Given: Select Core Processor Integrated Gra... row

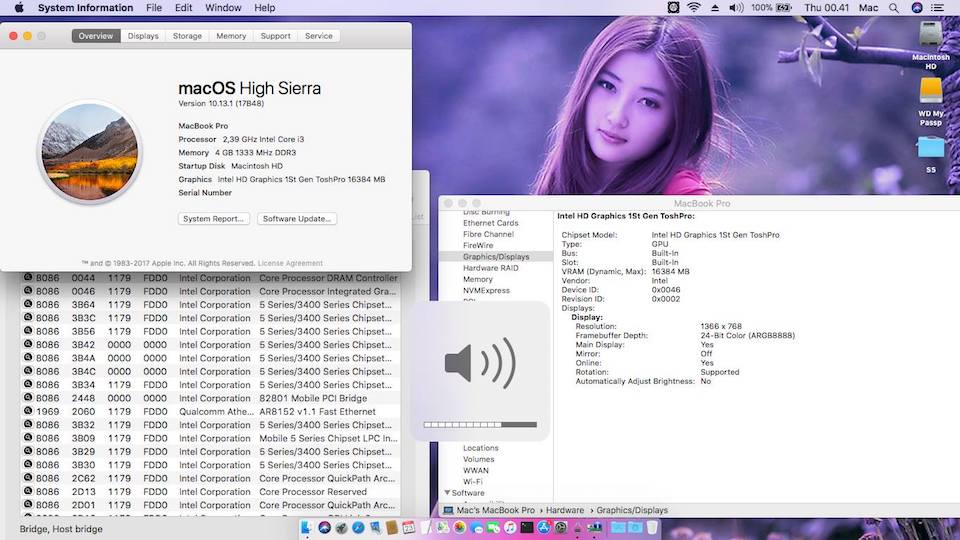Looking at the screenshot, I should click(211, 291).
